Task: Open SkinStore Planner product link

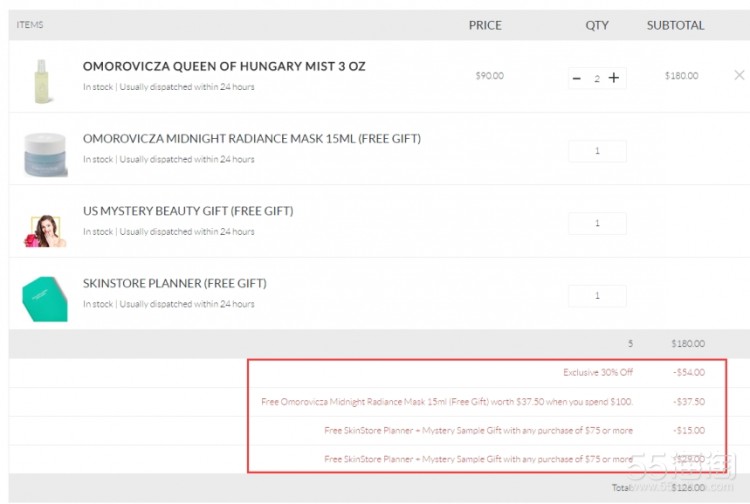Action: click(x=175, y=284)
